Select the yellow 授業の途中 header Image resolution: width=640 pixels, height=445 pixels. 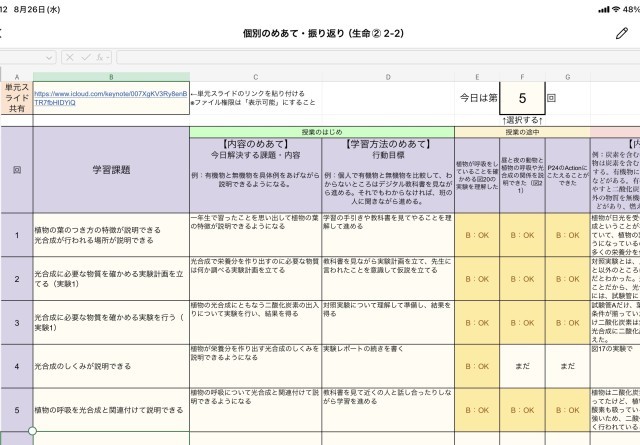(x=522, y=132)
